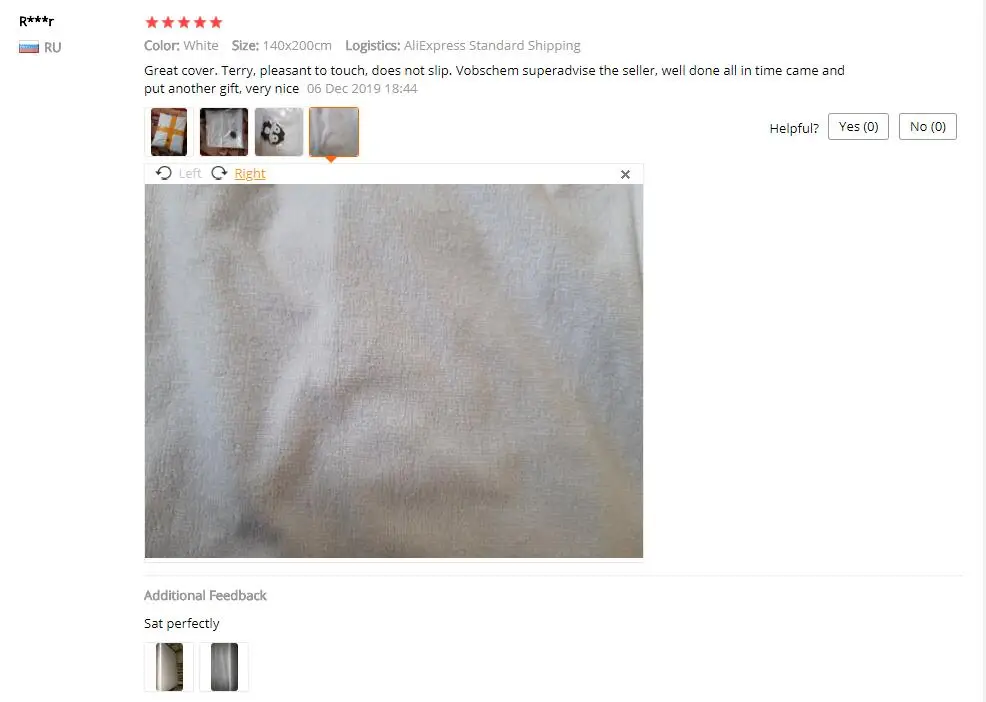The image size is (986, 702).
Task: Click the enlarged white terry fabric photo
Action: 394,371
